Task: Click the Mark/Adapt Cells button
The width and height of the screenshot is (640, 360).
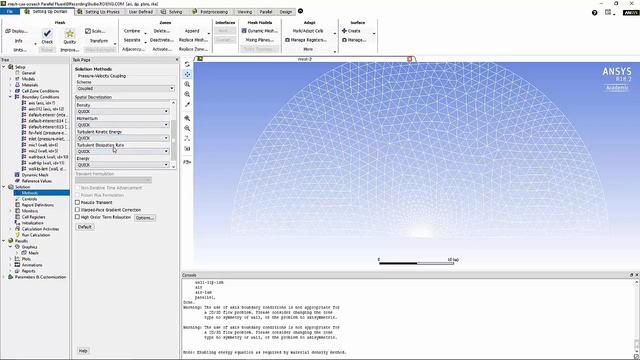Action: tap(308, 31)
